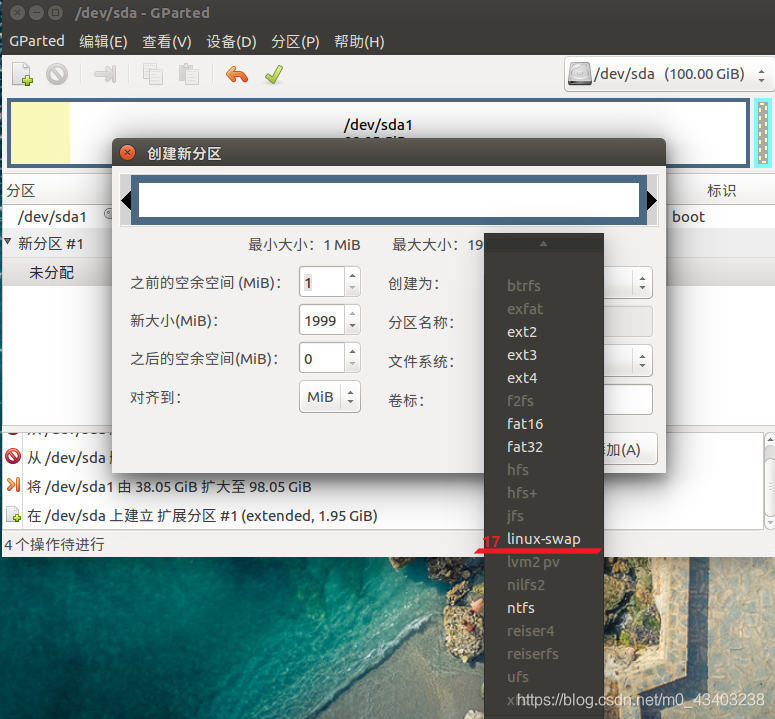Image resolution: width=775 pixels, height=719 pixels.
Task: Click the paste partition toolbar icon
Action: tap(188, 74)
